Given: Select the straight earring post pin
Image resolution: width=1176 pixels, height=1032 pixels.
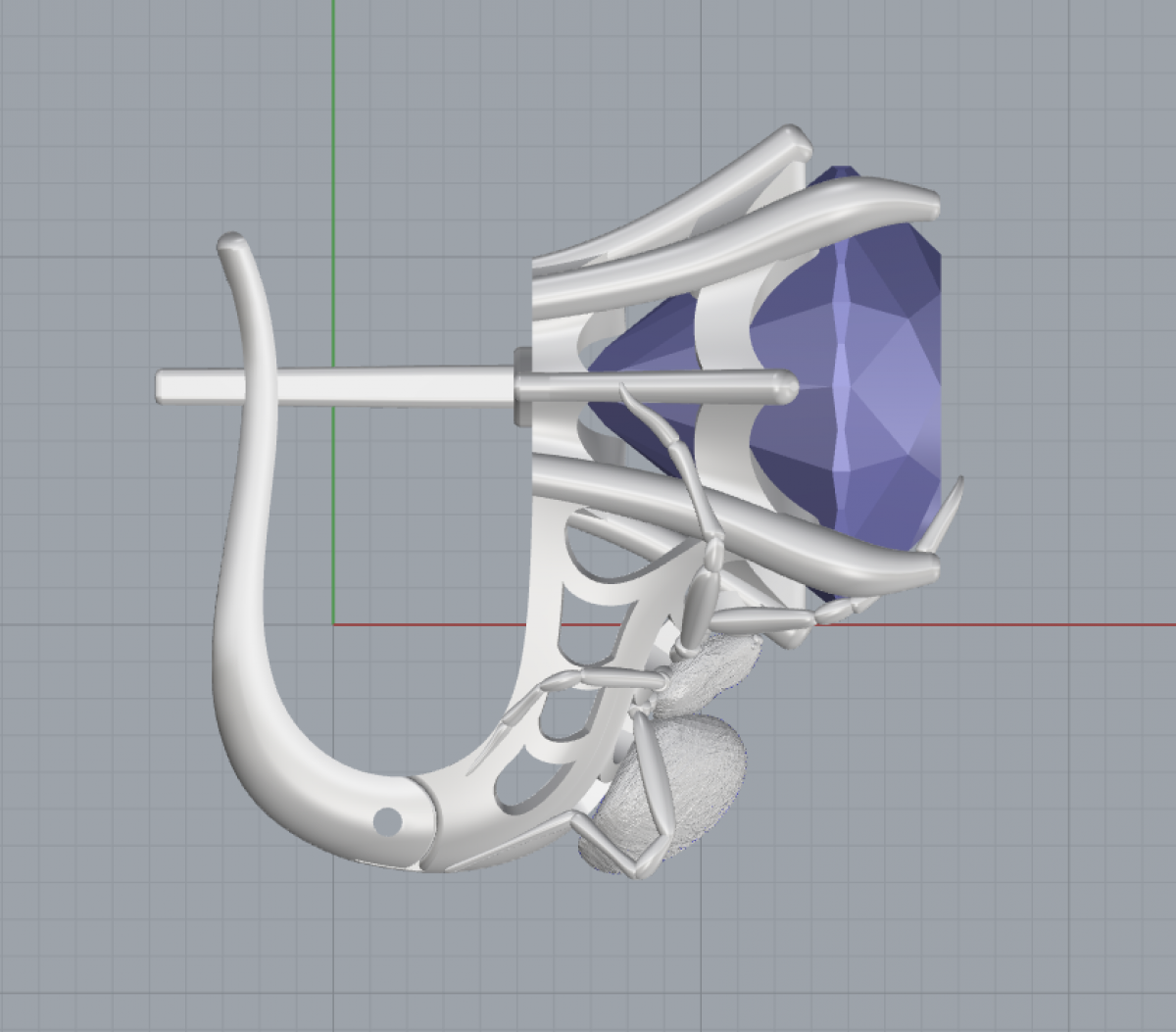Looking at the screenshot, I should click(335, 386).
